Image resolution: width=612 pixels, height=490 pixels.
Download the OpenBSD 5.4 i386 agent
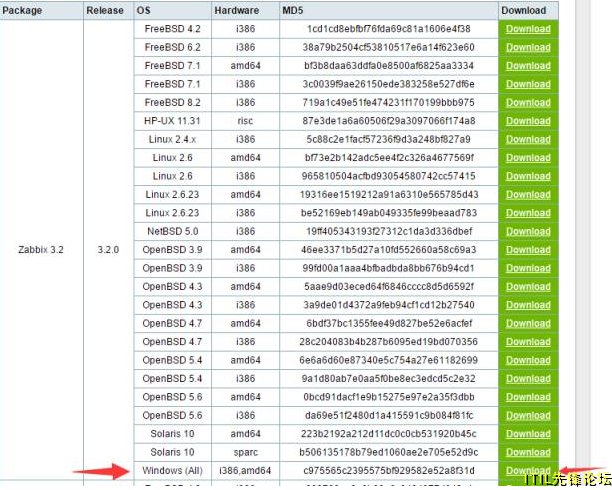pos(528,378)
